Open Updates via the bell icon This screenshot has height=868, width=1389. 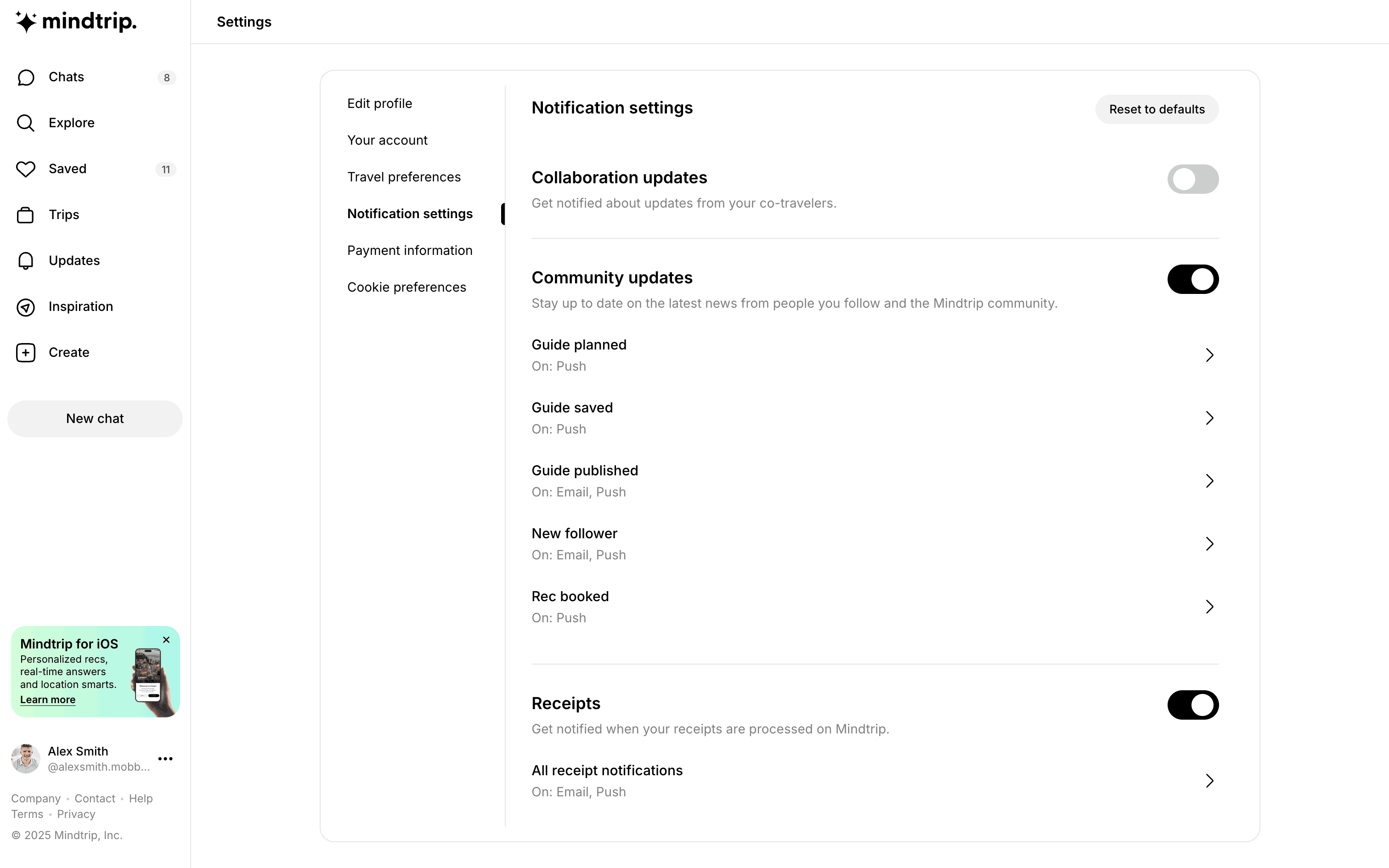coord(26,261)
